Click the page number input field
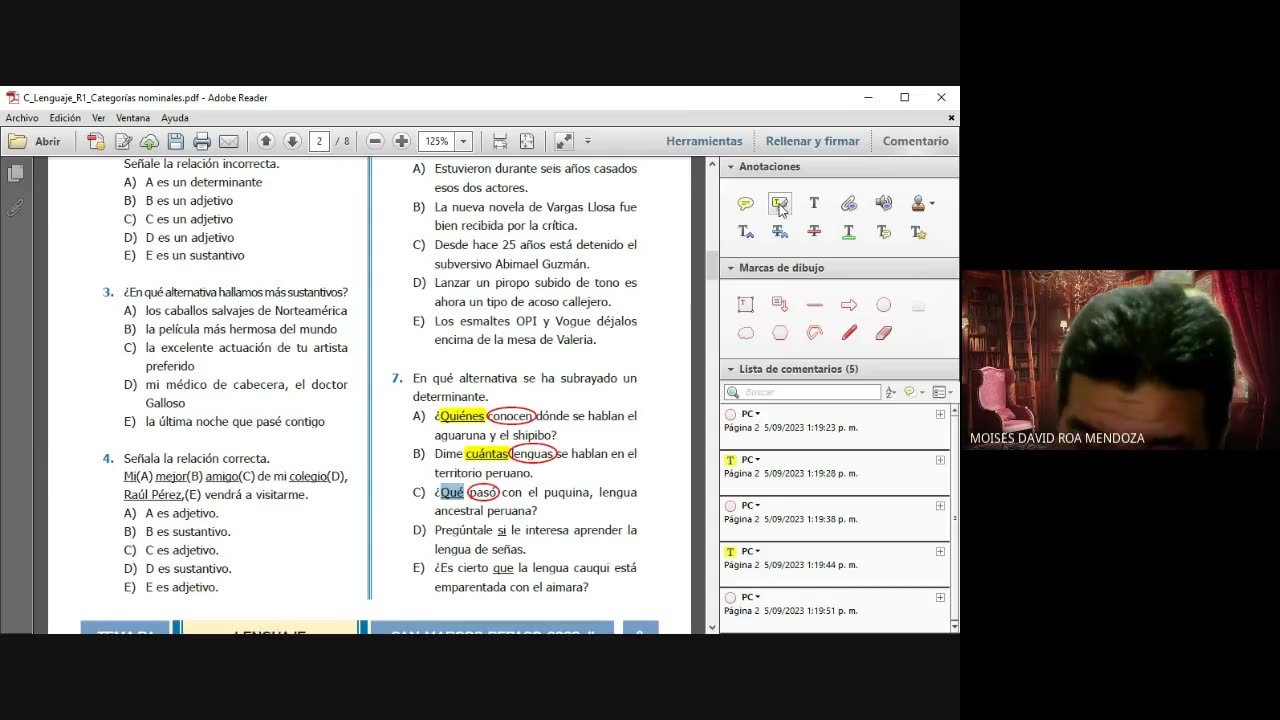 (319, 141)
